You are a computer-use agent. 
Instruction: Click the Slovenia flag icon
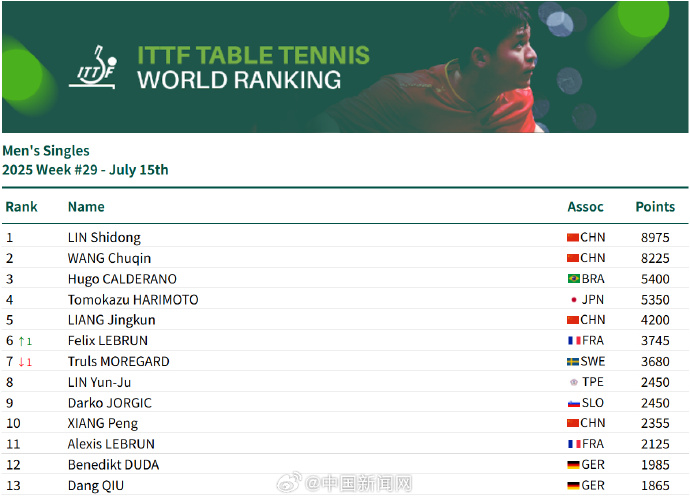pyautogui.click(x=573, y=403)
